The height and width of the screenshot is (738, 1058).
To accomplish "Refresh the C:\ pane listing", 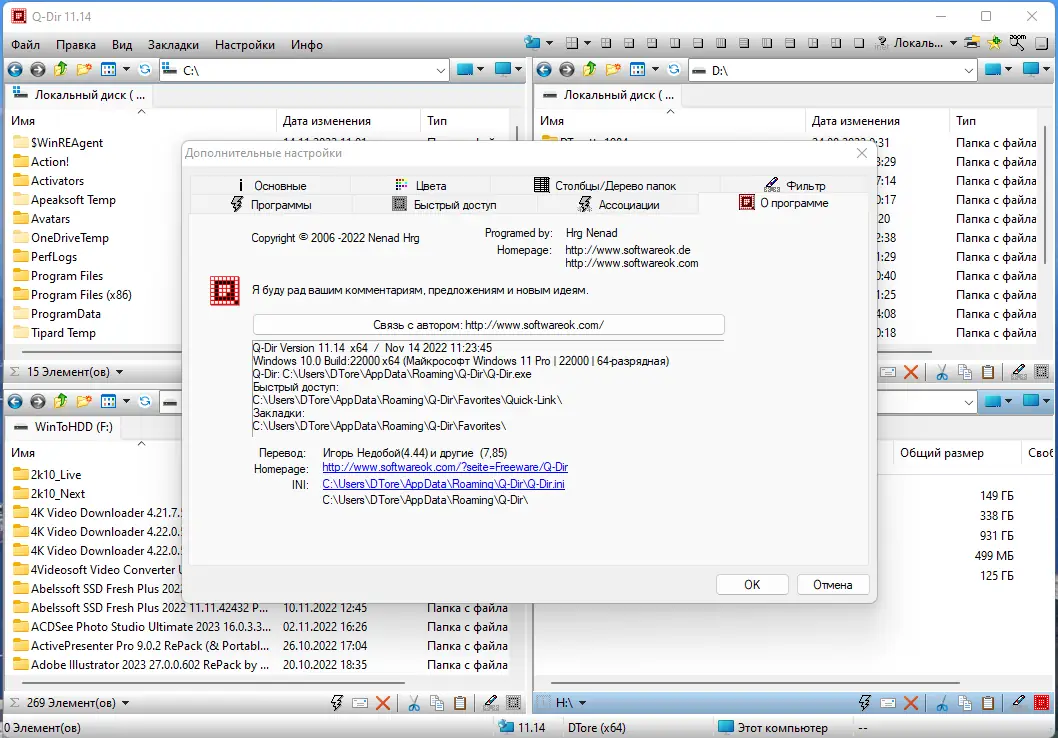I will [x=145, y=69].
